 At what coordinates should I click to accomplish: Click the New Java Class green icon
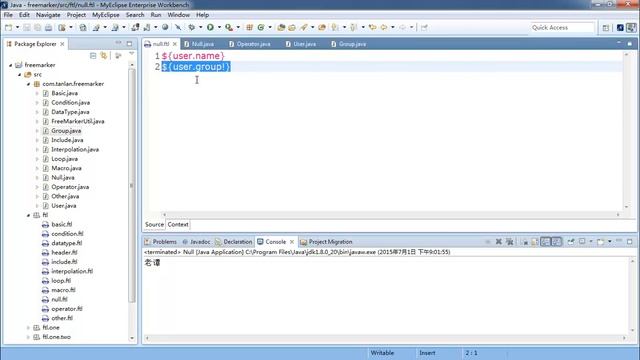tap(260, 27)
